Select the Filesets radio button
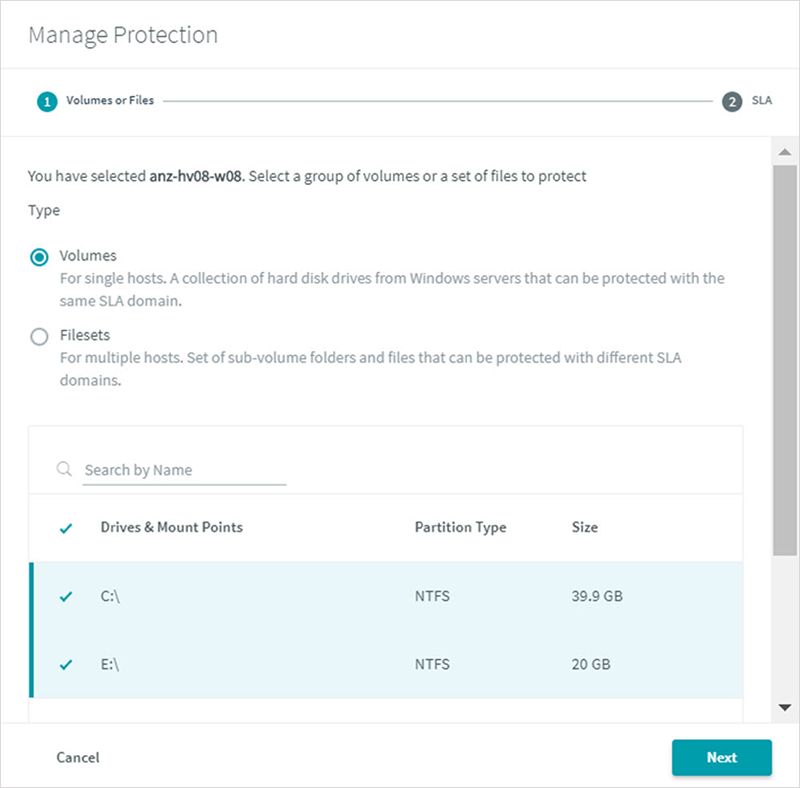Image resolution: width=800 pixels, height=788 pixels. coord(39,336)
